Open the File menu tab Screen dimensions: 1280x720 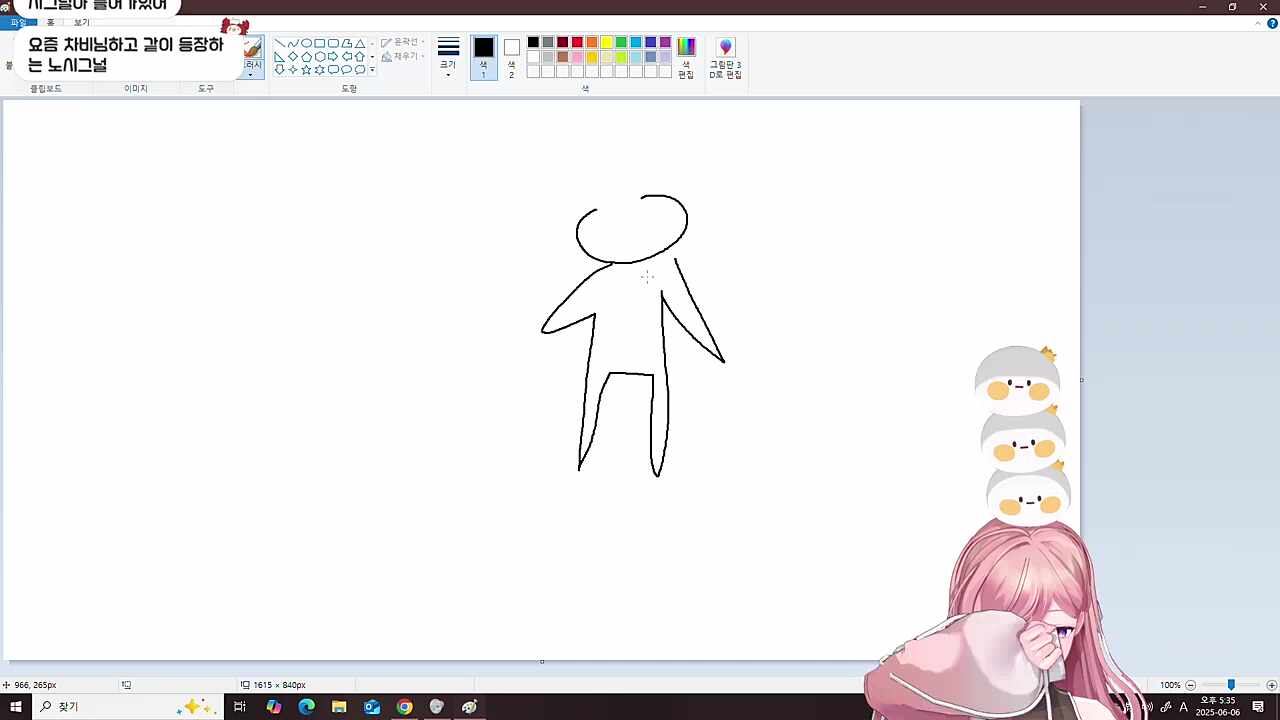coord(18,23)
